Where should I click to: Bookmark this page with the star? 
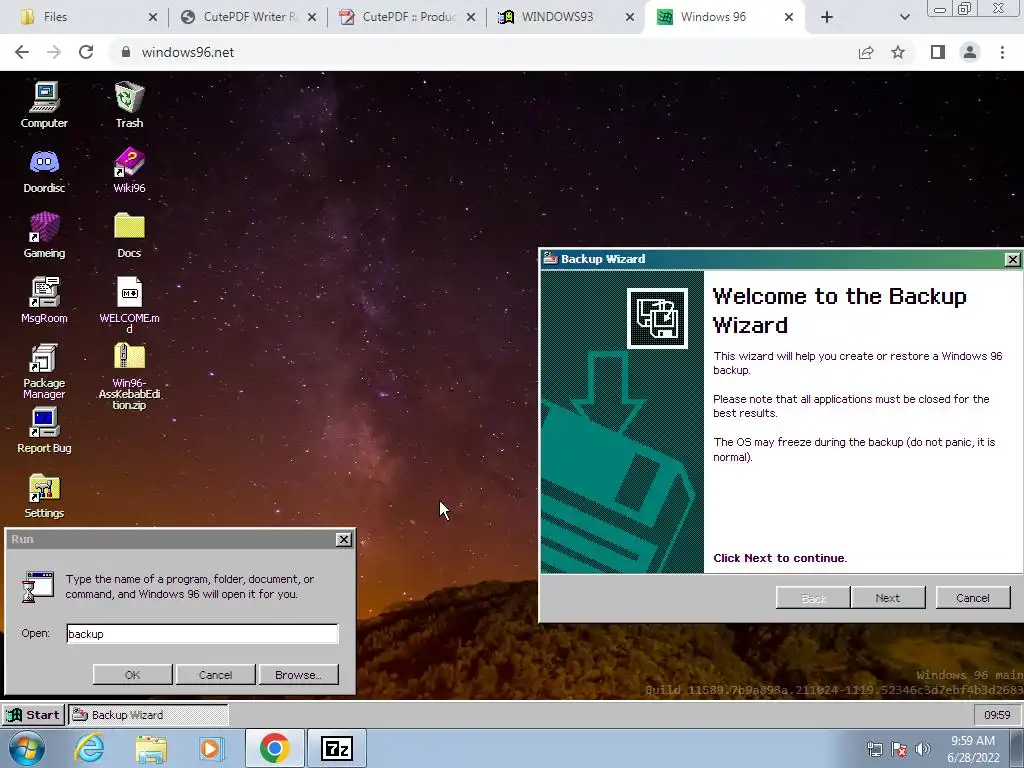click(898, 52)
